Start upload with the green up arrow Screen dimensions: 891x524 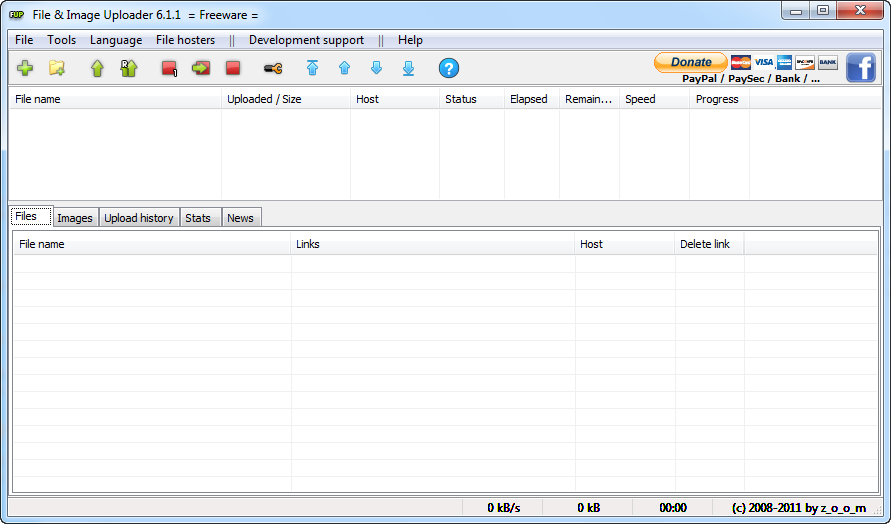(97, 68)
